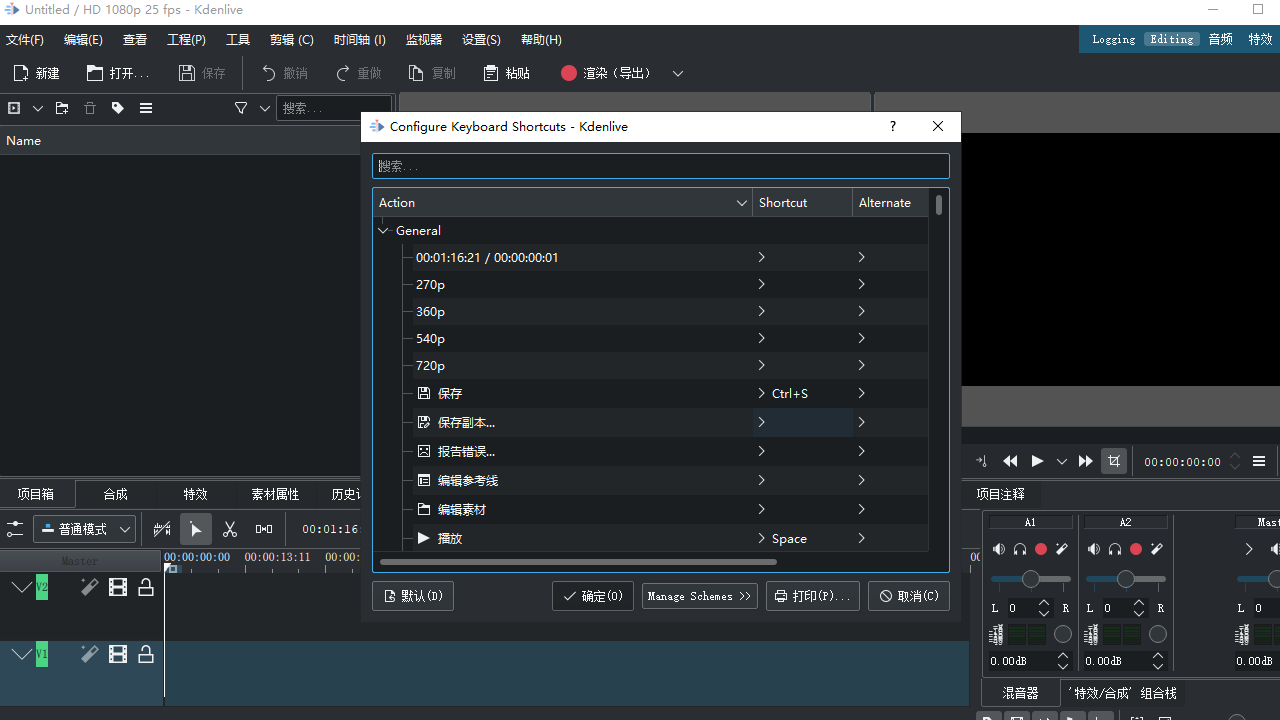Open the 时间轴 (Timeline) menu
Image resolution: width=1280 pixels, height=720 pixels.
click(x=359, y=40)
